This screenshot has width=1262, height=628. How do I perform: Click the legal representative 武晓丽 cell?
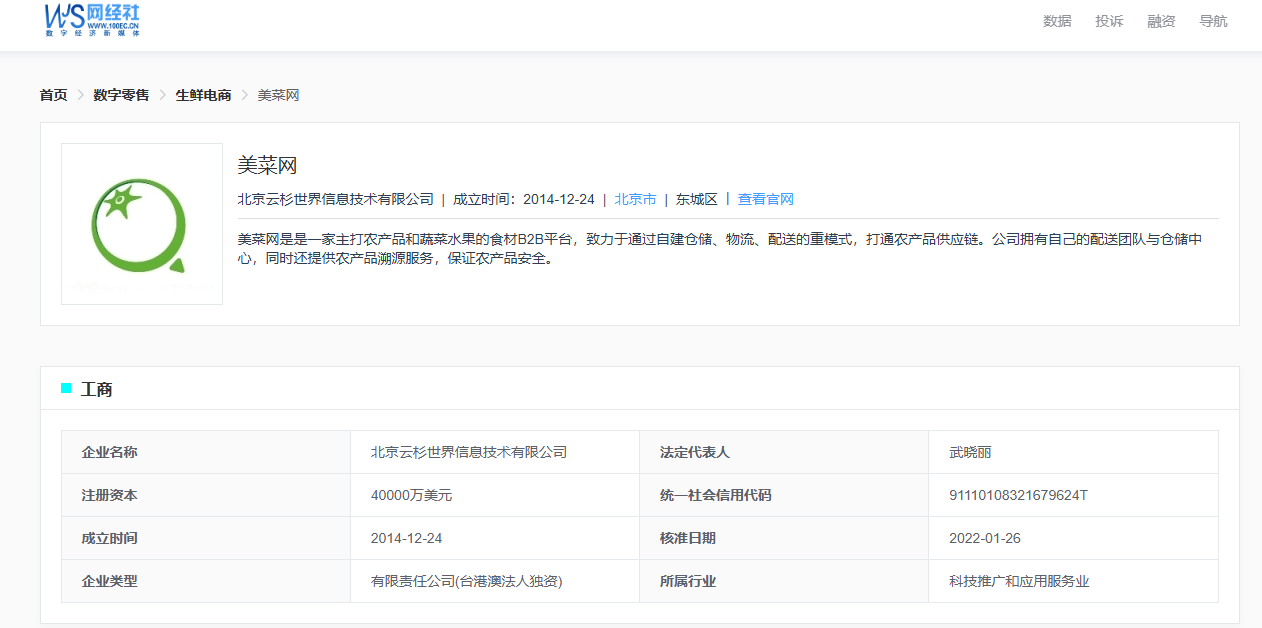point(970,452)
